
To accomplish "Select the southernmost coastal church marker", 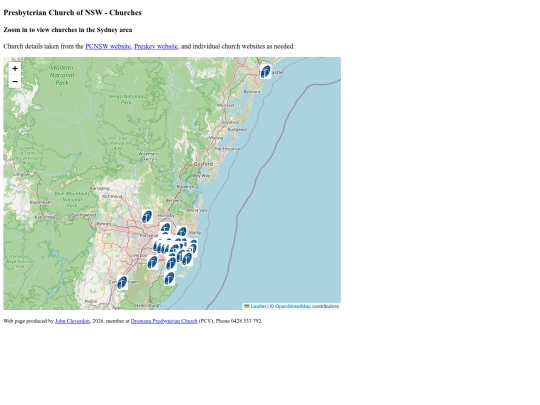I will click(169, 278).
